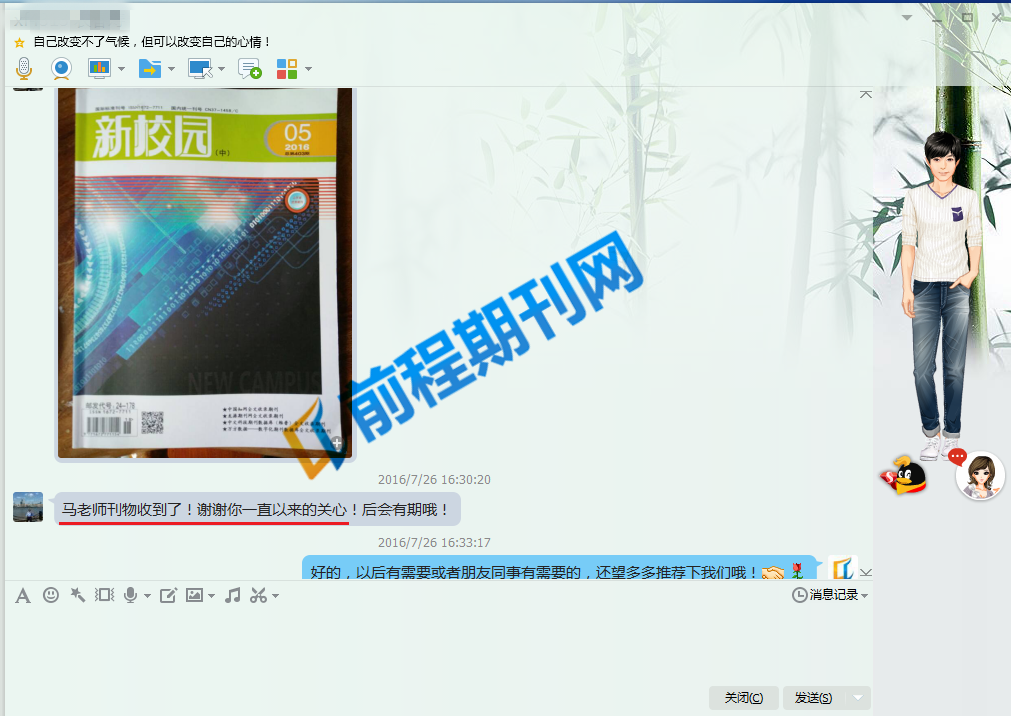Click the 发送(S) button
Viewport: 1011px width, 716px height.
click(x=813, y=698)
